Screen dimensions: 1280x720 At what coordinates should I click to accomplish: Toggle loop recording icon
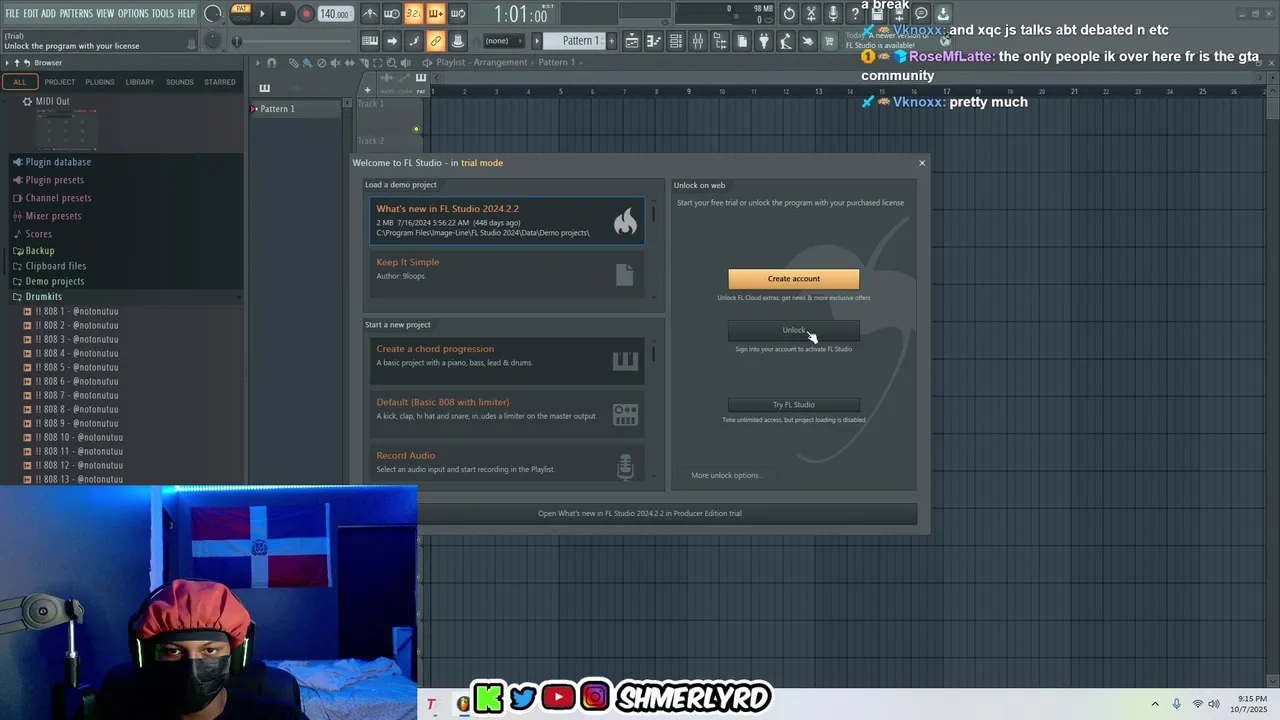pyautogui.click(x=458, y=13)
